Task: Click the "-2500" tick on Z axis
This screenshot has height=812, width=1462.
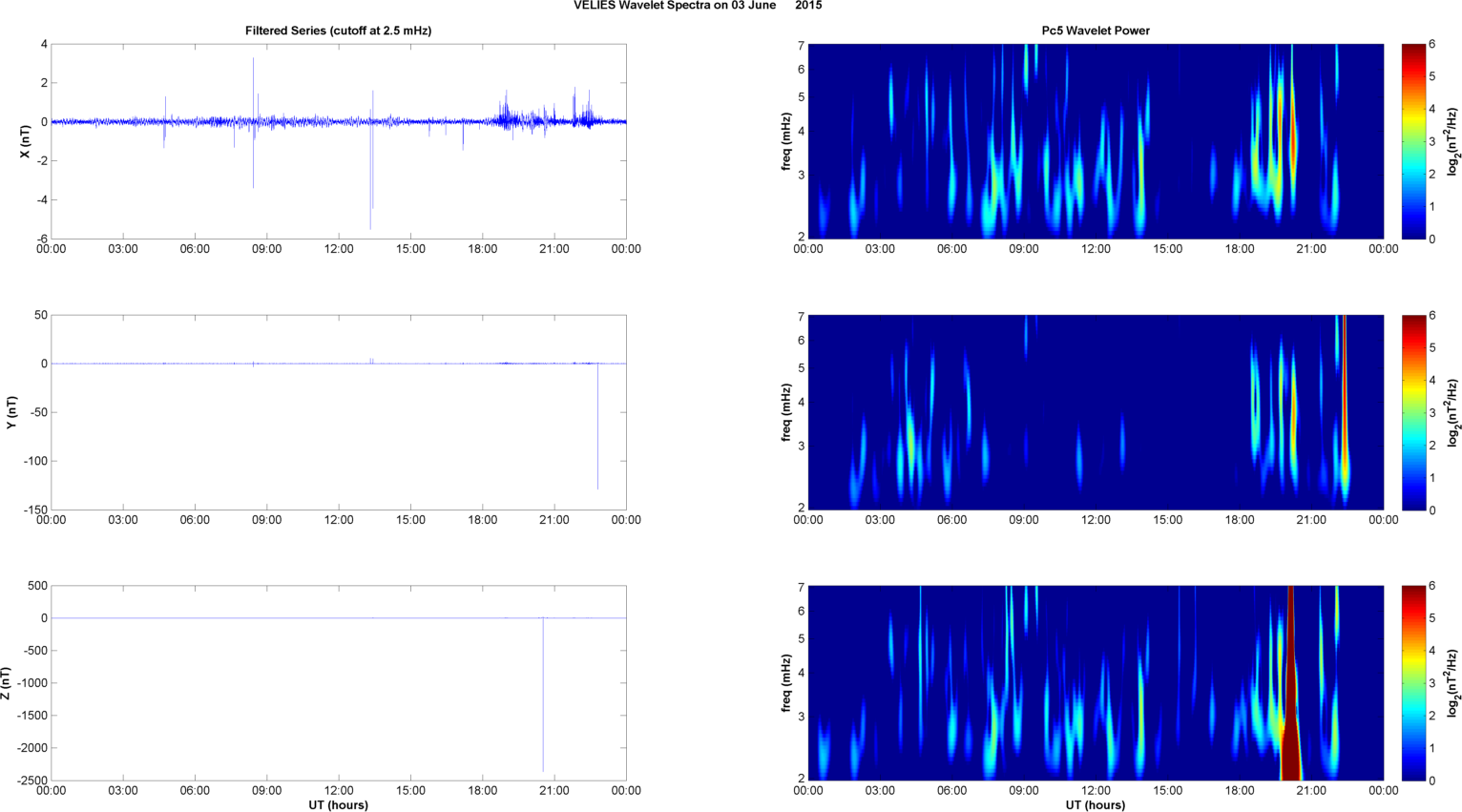Action: click(32, 781)
